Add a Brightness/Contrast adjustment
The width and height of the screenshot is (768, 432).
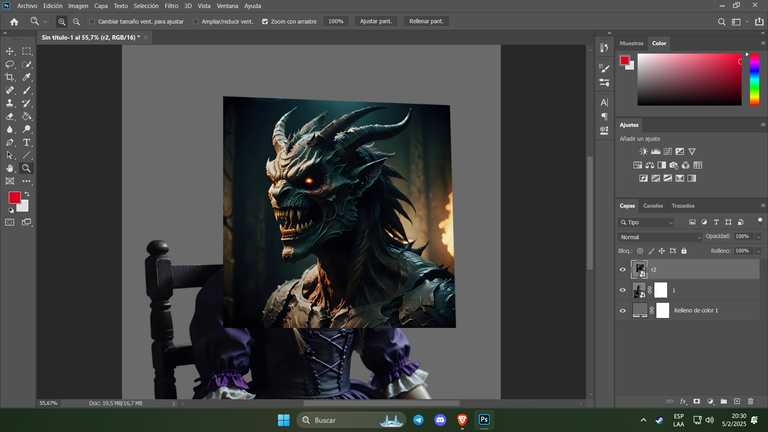[644, 151]
